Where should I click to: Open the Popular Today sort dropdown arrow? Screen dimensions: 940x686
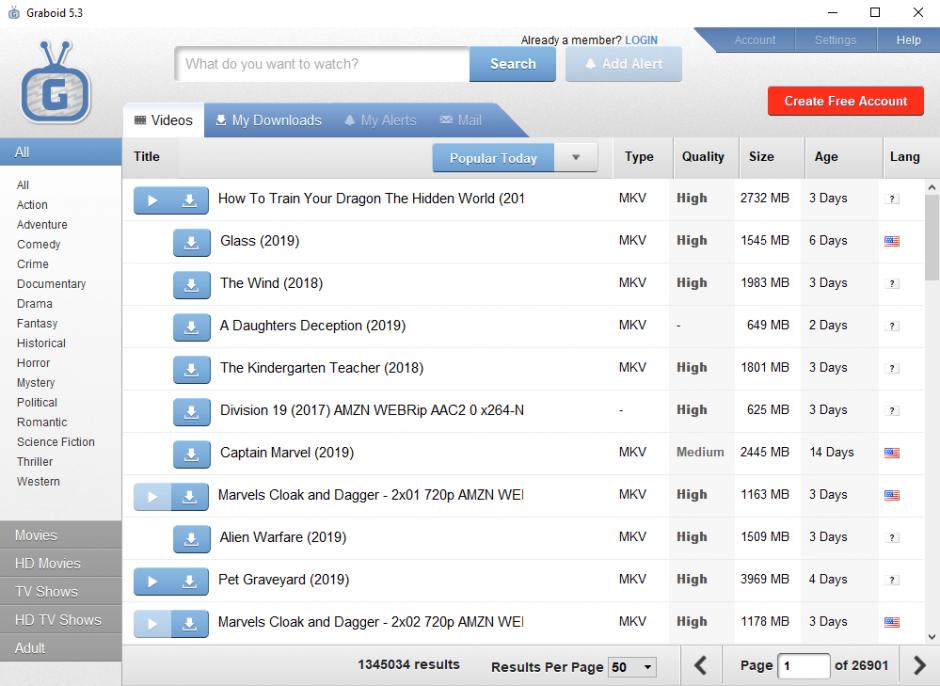tap(576, 158)
